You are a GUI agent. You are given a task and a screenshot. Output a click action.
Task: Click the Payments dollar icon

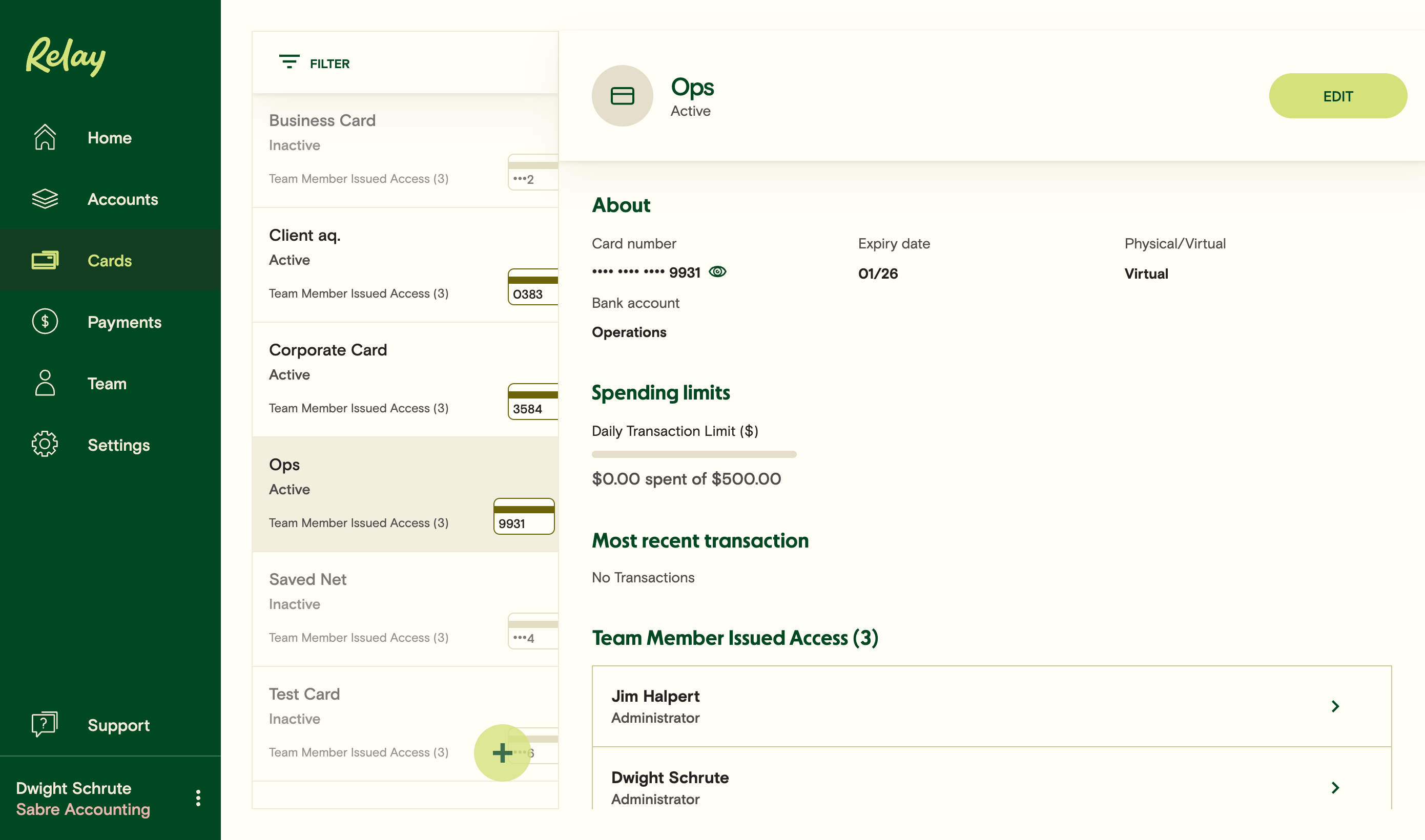coord(45,322)
